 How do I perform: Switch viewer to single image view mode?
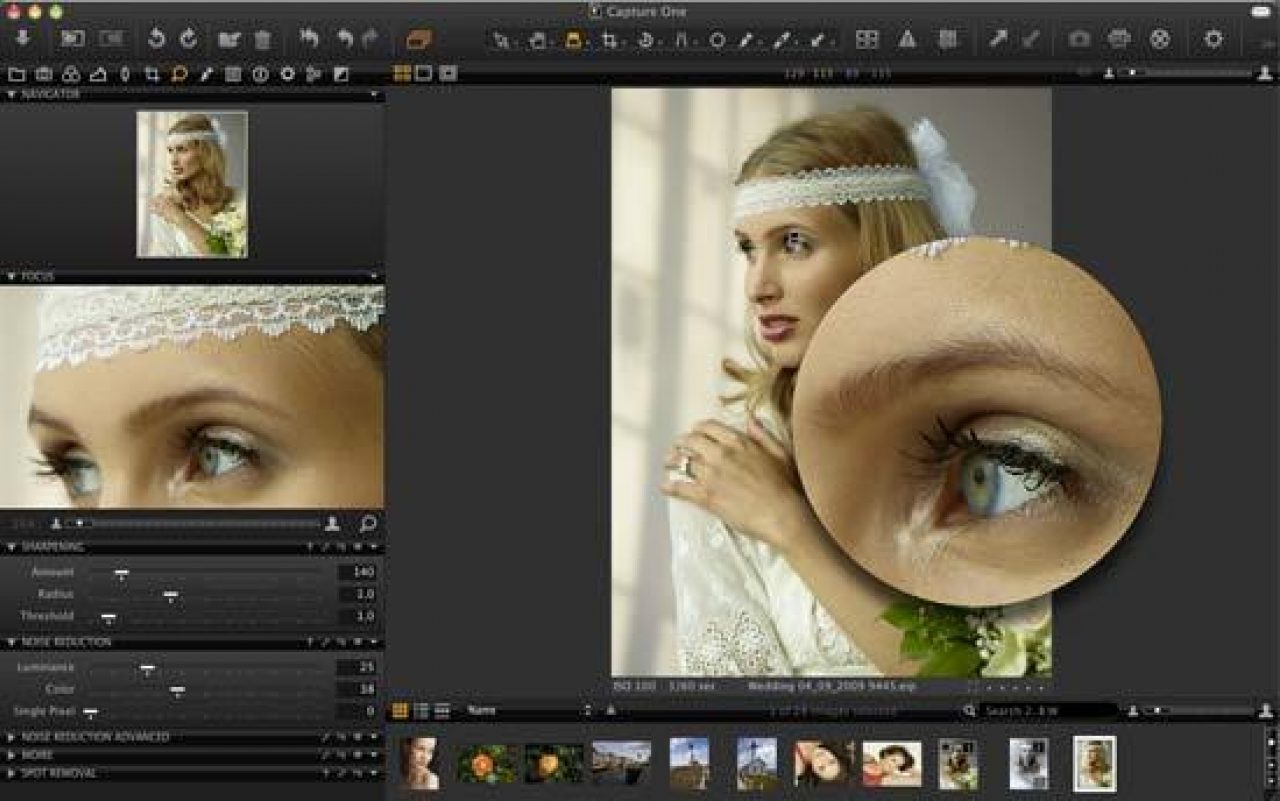click(424, 73)
